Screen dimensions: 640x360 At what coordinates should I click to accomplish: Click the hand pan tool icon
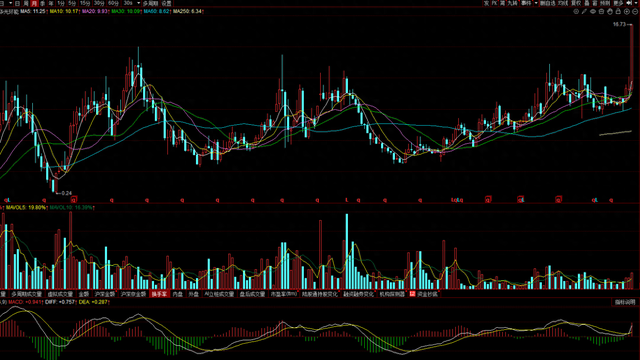(610, 11)
